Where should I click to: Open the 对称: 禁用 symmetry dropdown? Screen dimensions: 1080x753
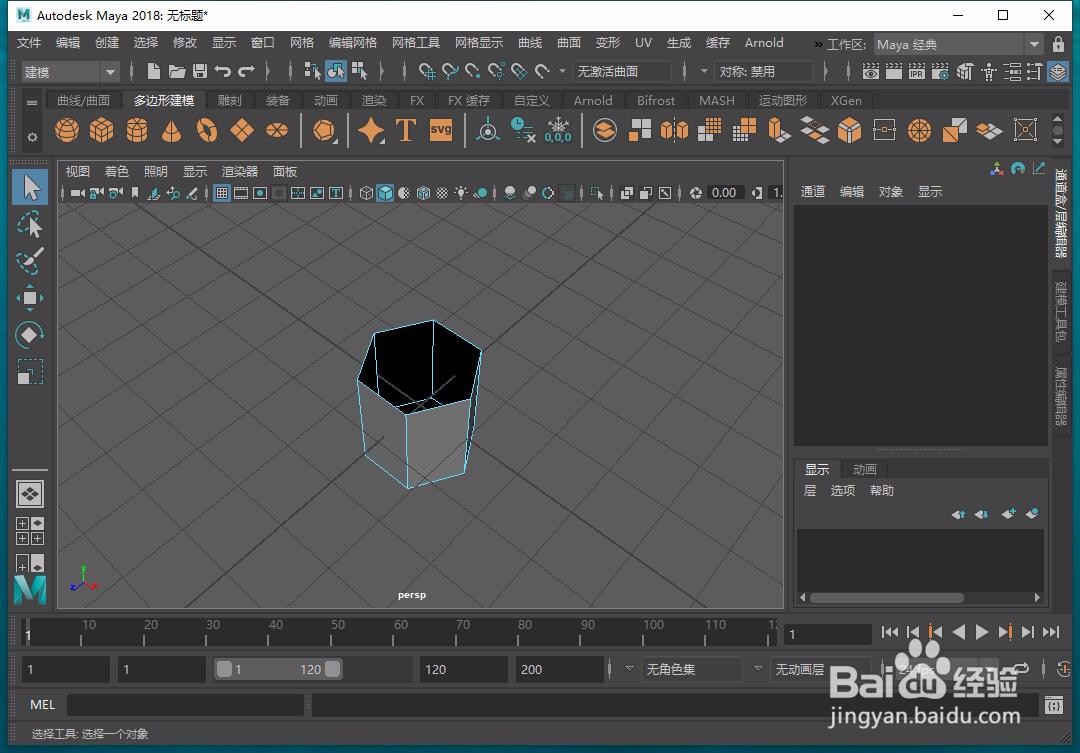[x=764, y=72]
